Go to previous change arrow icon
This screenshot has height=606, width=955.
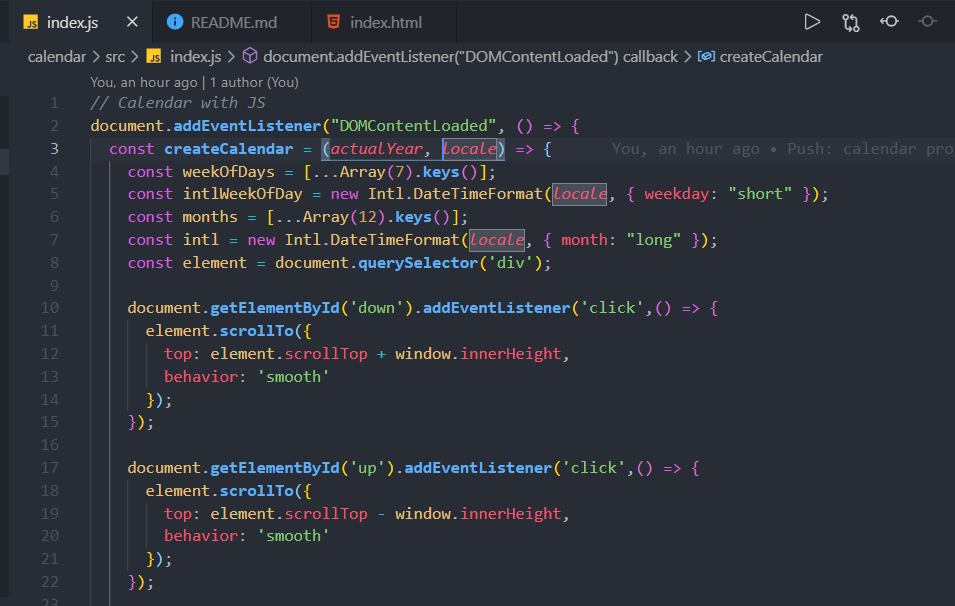[x=889, y=21]
